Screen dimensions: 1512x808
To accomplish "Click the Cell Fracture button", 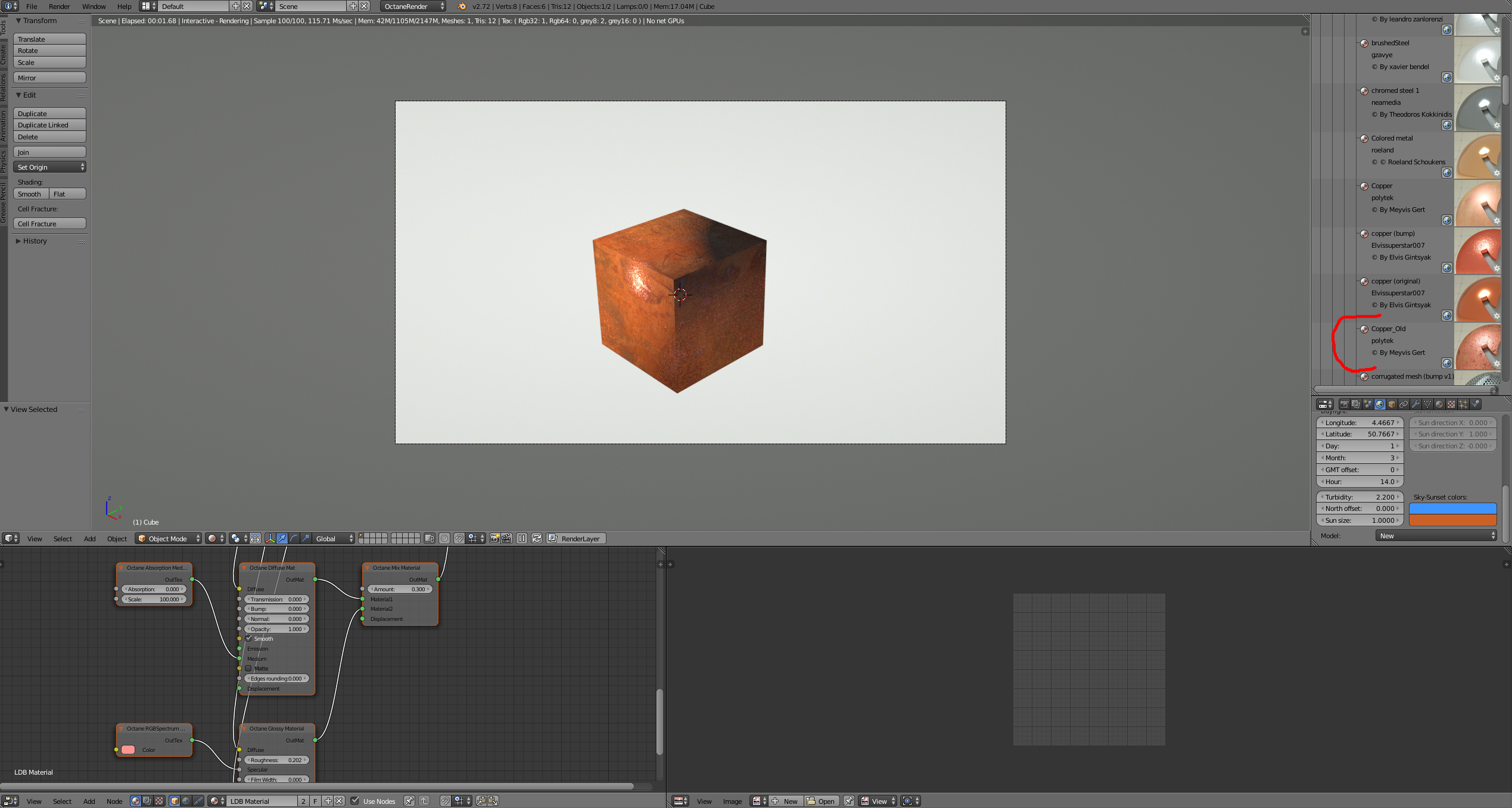I will (x=49, y=224).
